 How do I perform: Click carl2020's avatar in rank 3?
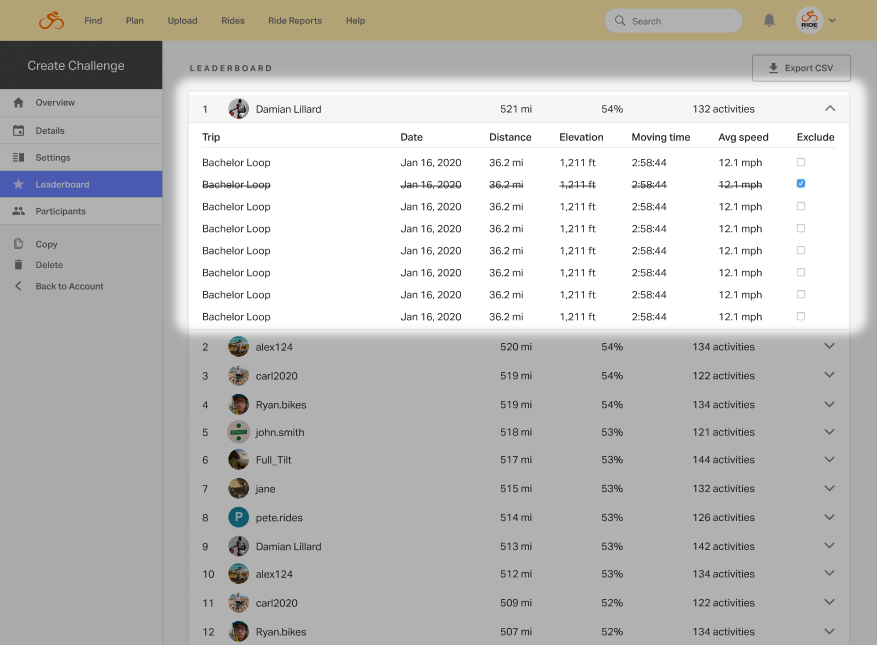[238, 375]
